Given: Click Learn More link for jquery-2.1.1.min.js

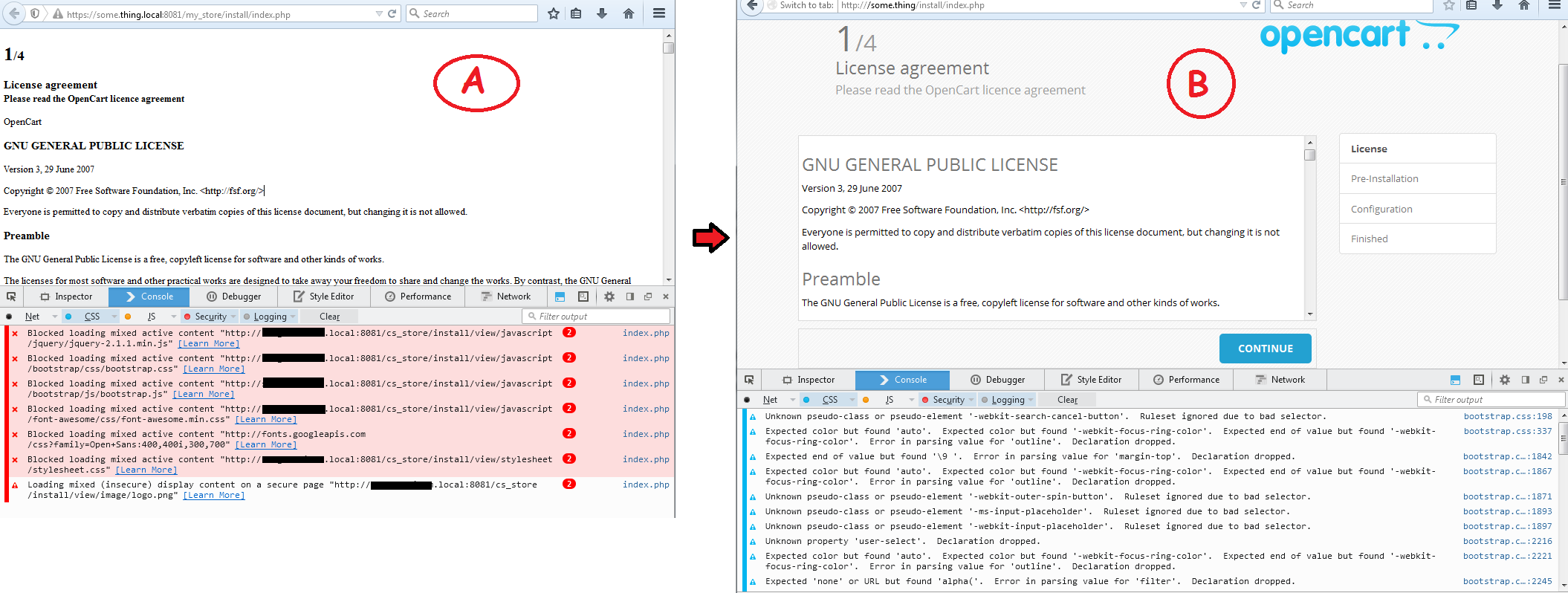Looking at the screenshot, I should tap(208, 344).
